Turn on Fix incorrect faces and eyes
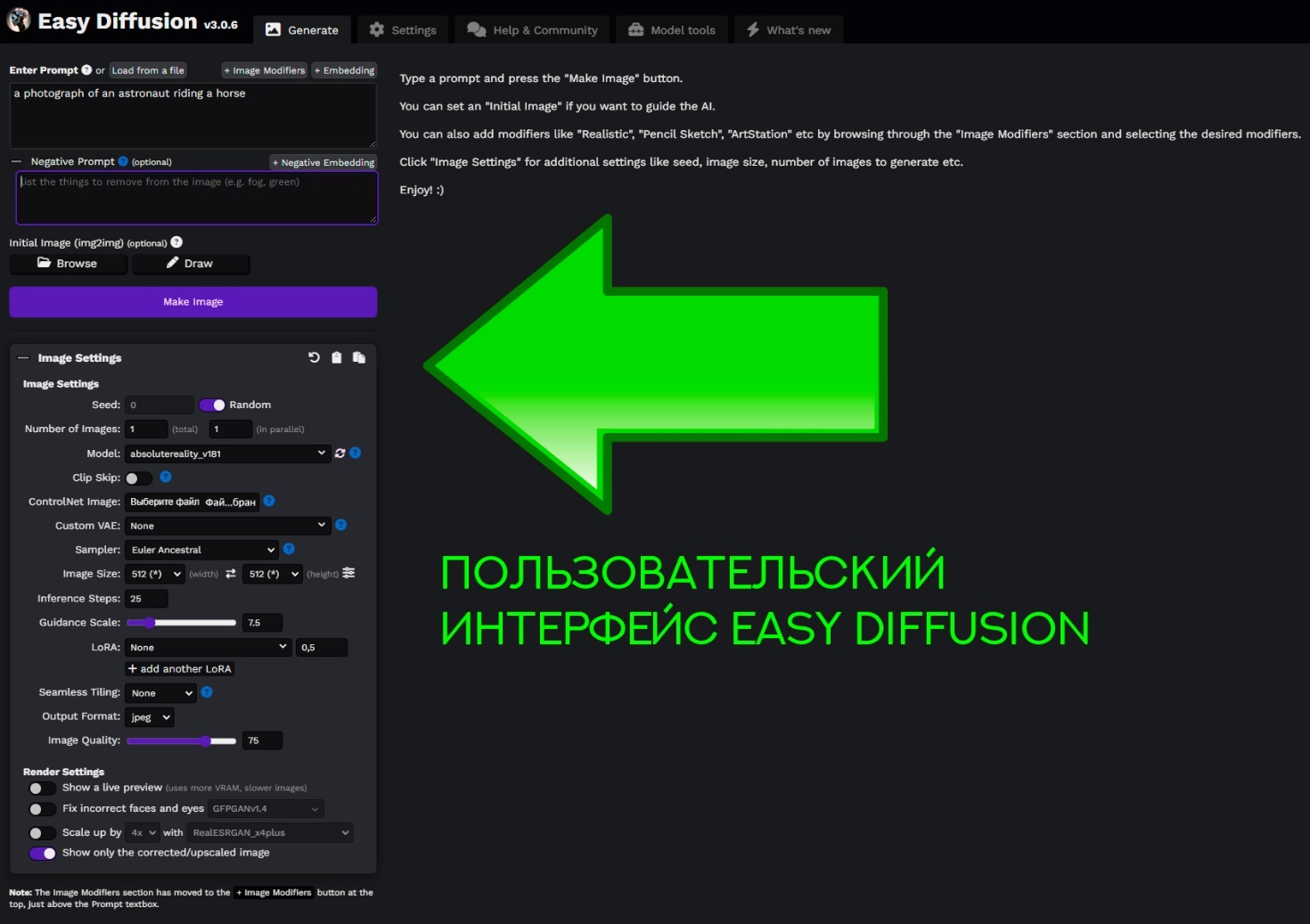This screenshot has height=924, width=1310. pyautogui.click(x=42, y=809)
